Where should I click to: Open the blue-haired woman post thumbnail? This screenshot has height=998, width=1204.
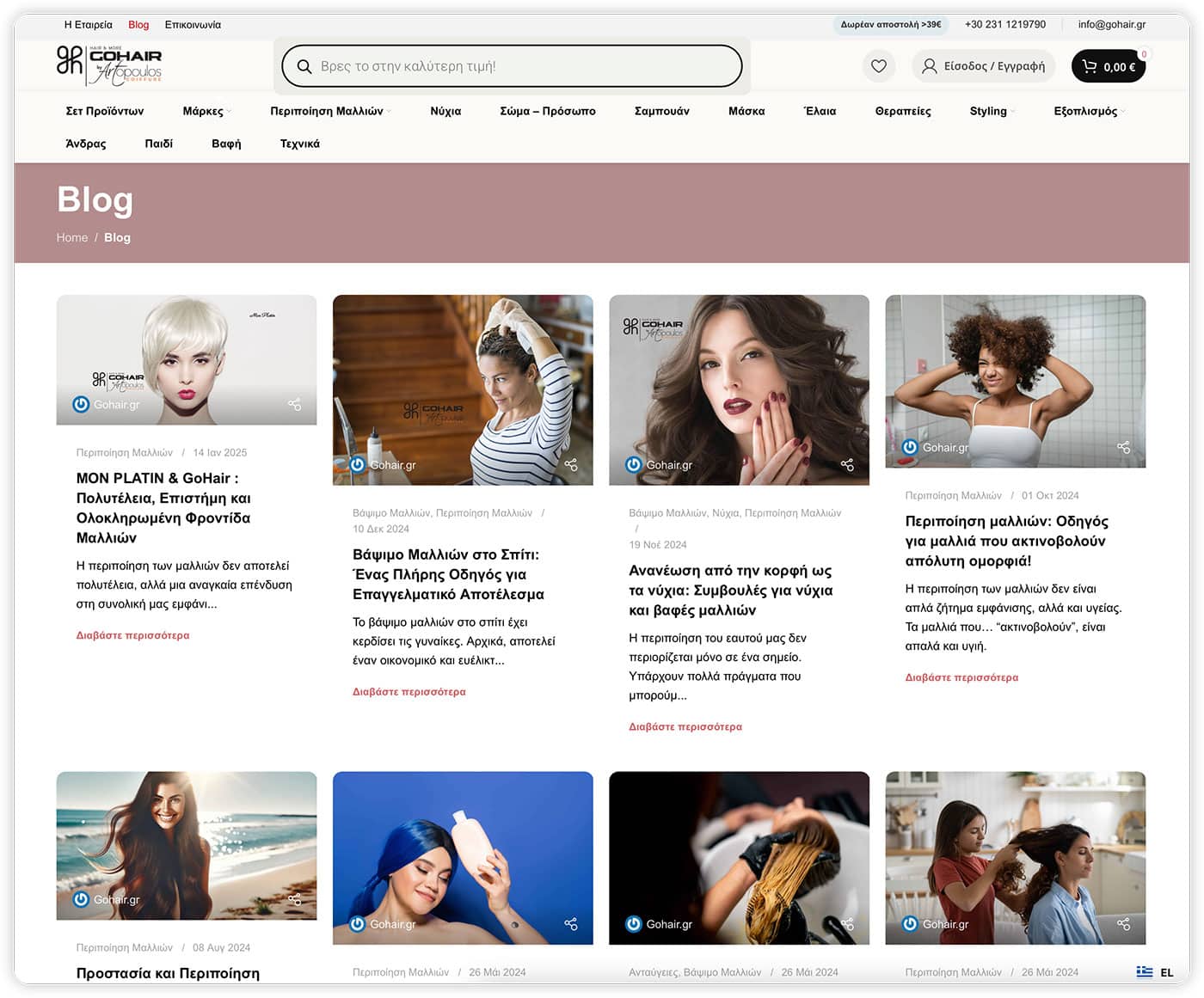click(463, 857)
